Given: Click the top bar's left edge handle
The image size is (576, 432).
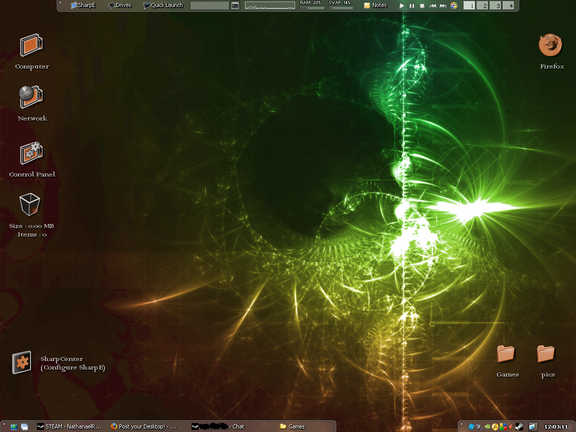Looking at the screenshot, I should click(61, 4).
